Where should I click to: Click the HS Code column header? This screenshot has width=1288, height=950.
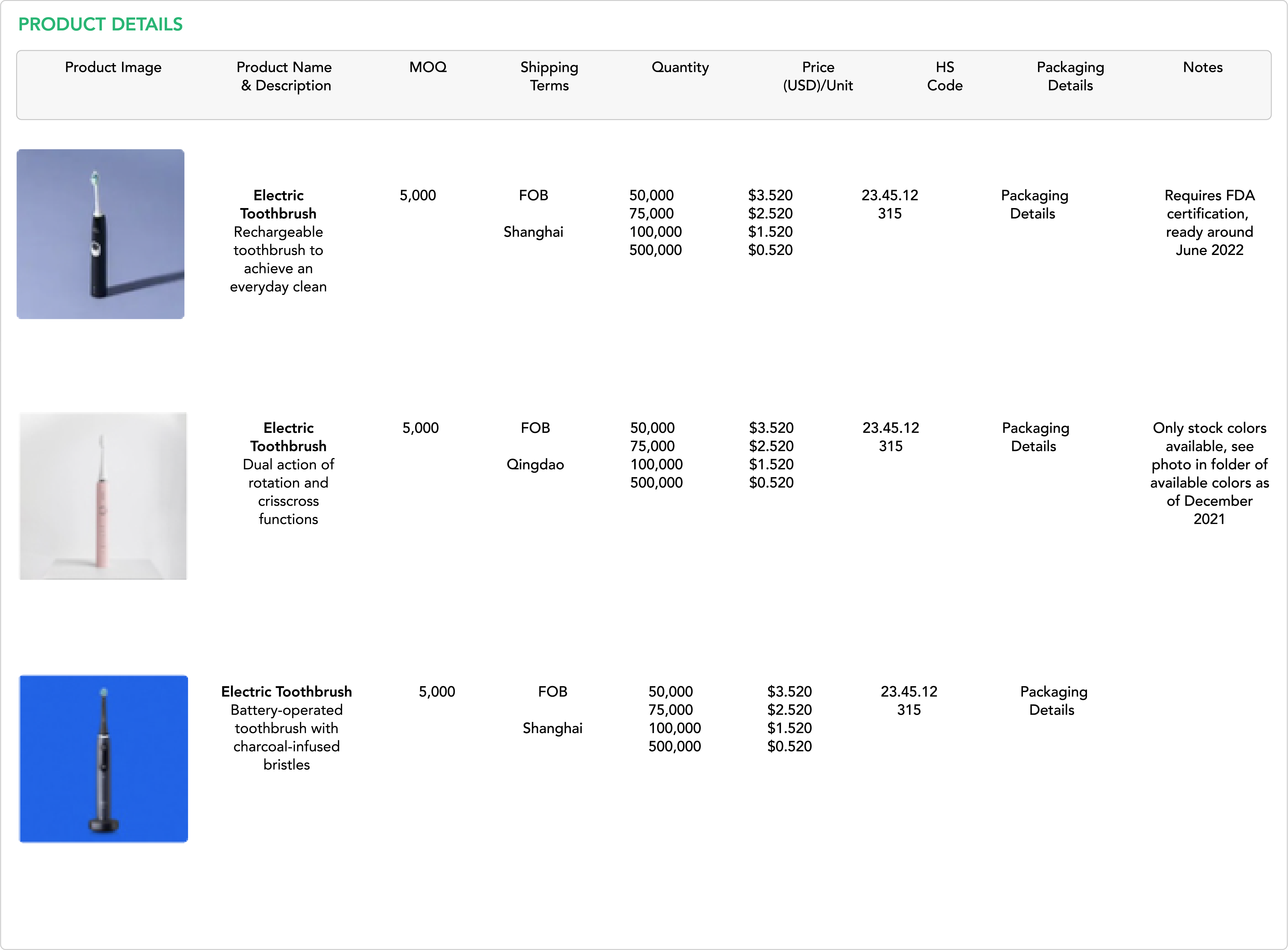coord(945,76)
